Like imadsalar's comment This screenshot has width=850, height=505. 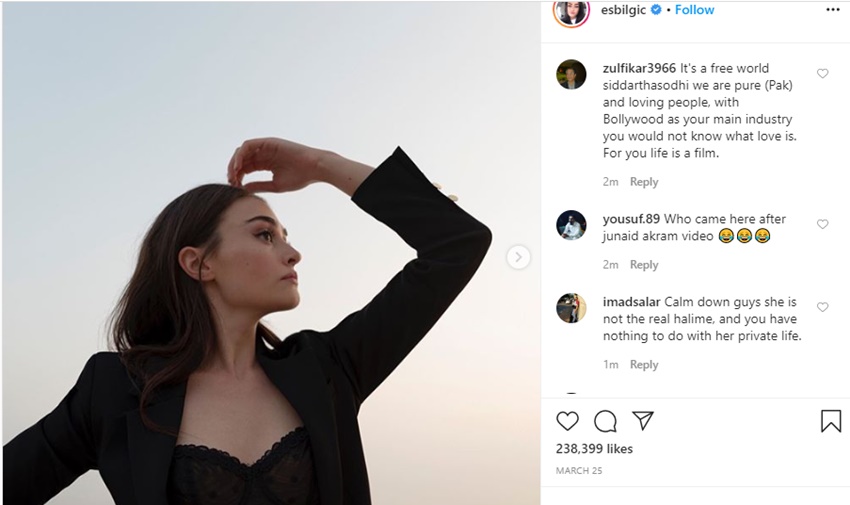point(823,307)
